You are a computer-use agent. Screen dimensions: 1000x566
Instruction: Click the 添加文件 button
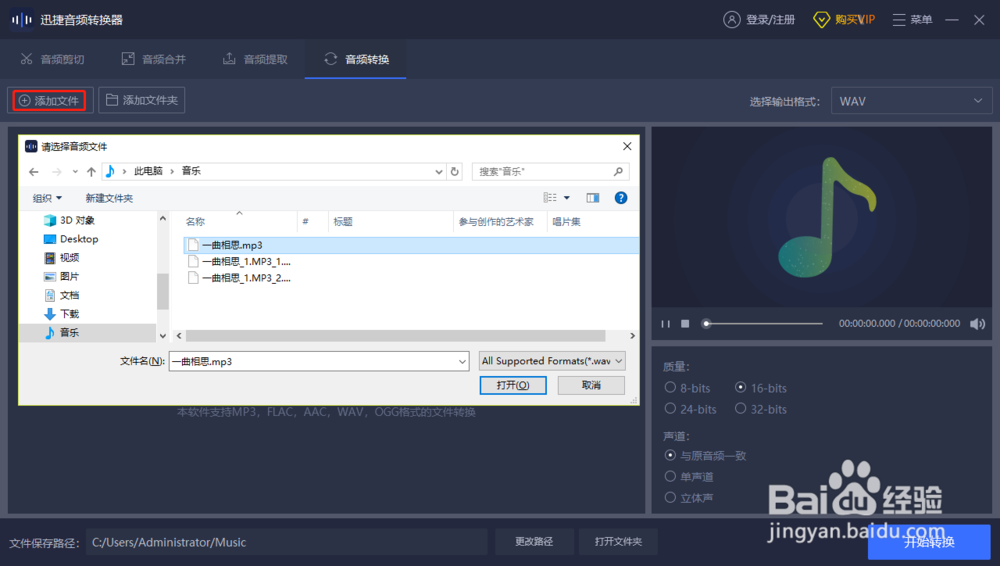point(50,100)
